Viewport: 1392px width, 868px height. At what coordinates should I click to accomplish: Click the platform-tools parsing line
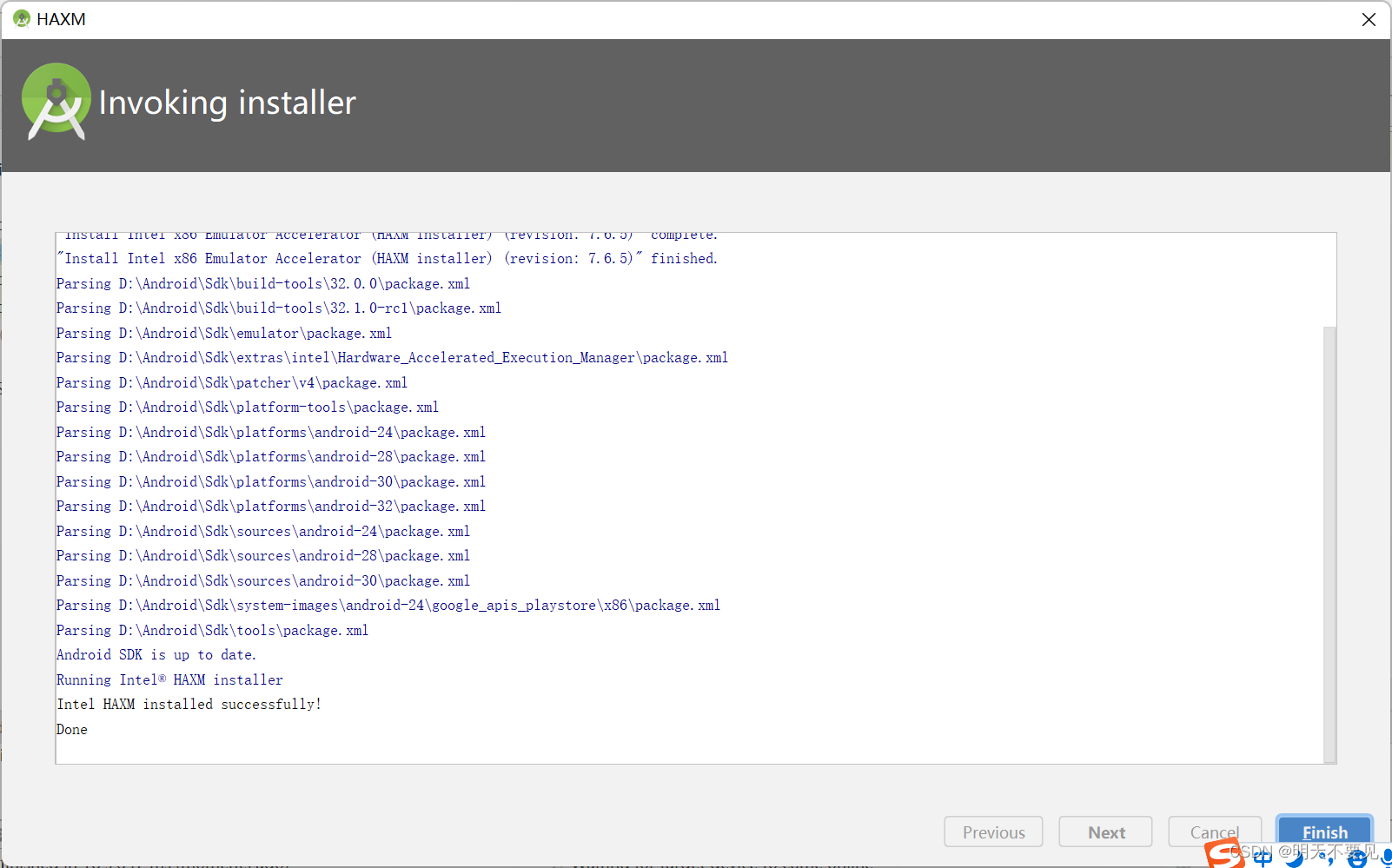tap(248, 407)
